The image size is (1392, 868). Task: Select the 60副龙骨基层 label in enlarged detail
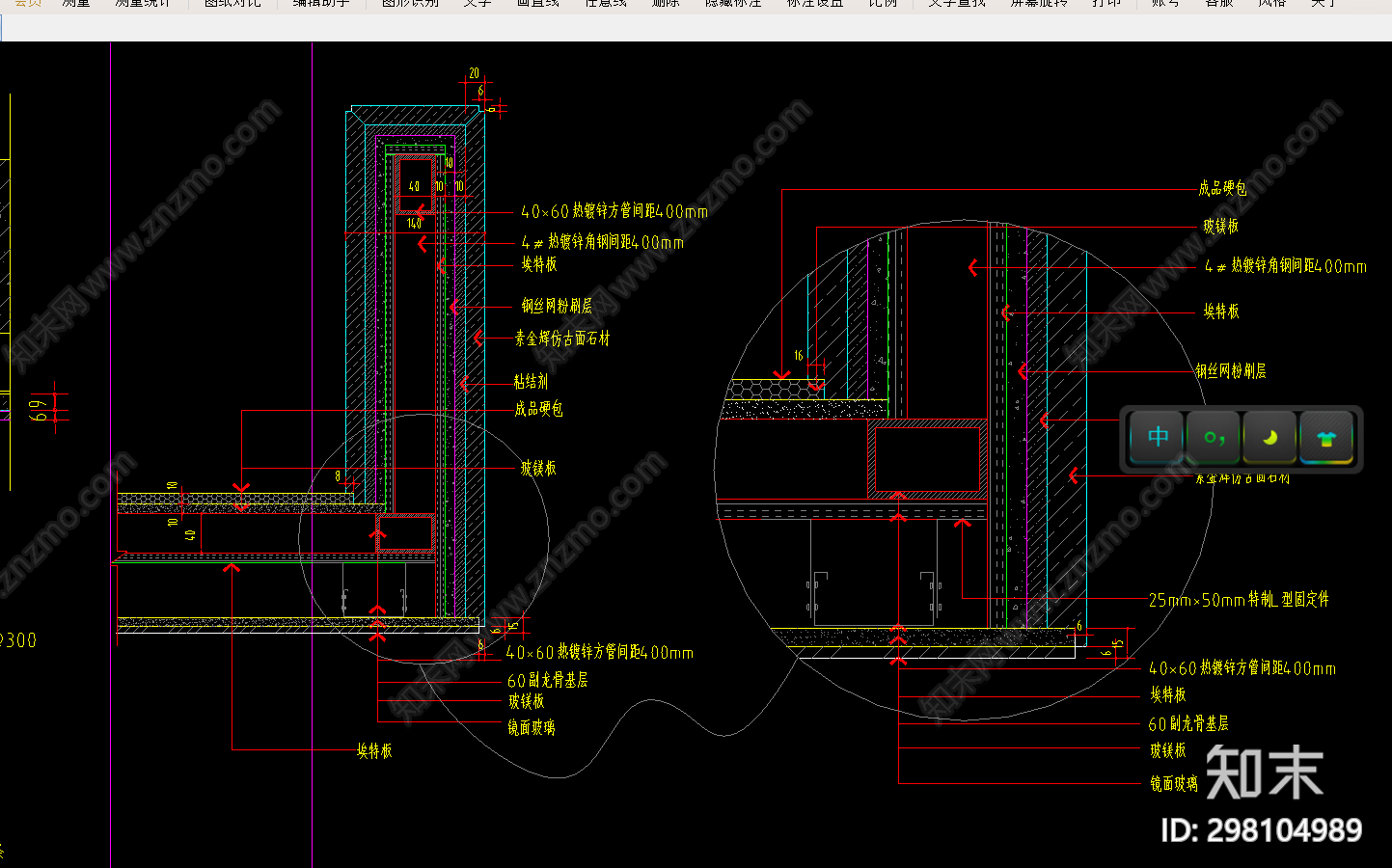pos(1188,723)
